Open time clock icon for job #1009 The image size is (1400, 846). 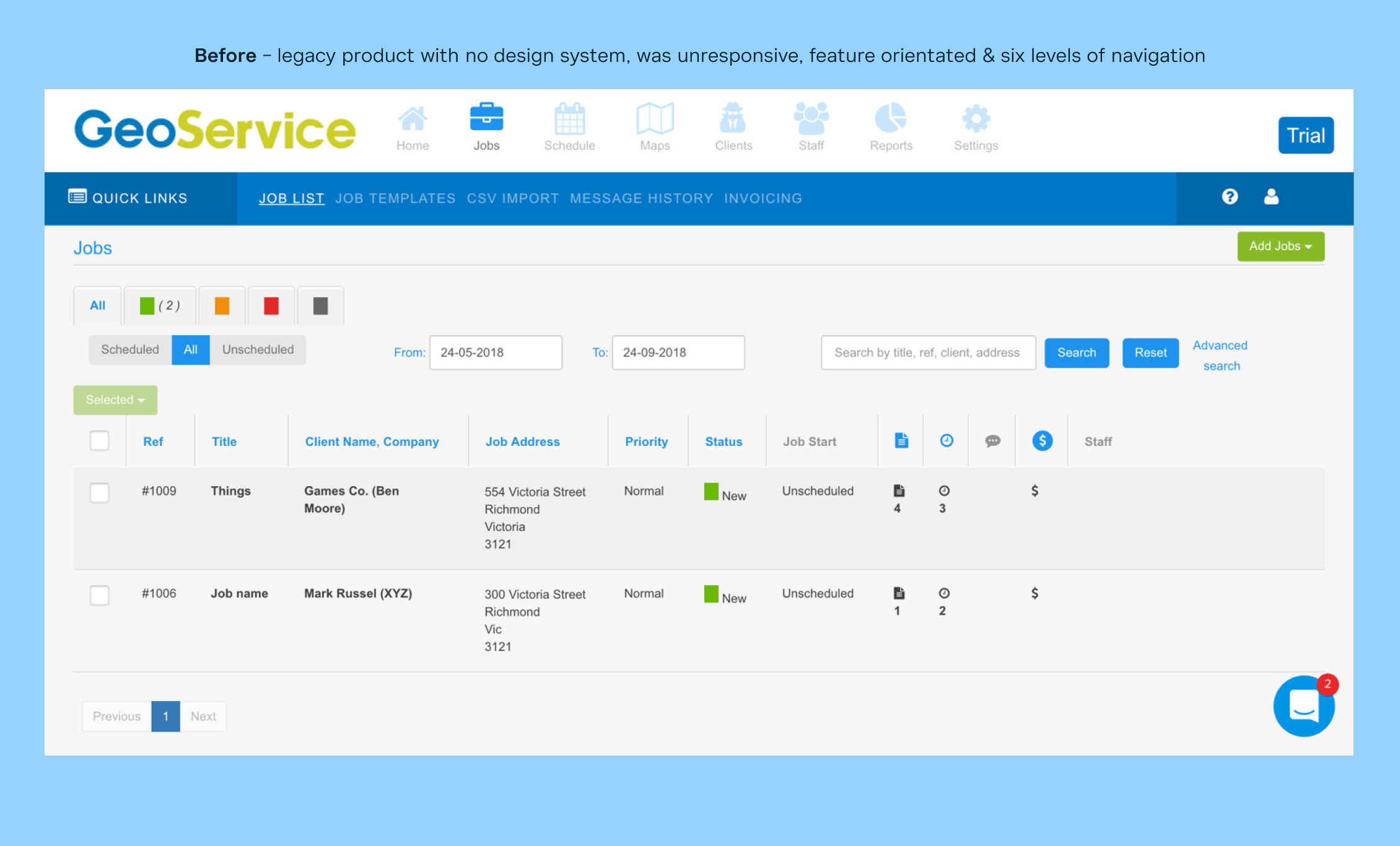(x=944, y=491)
